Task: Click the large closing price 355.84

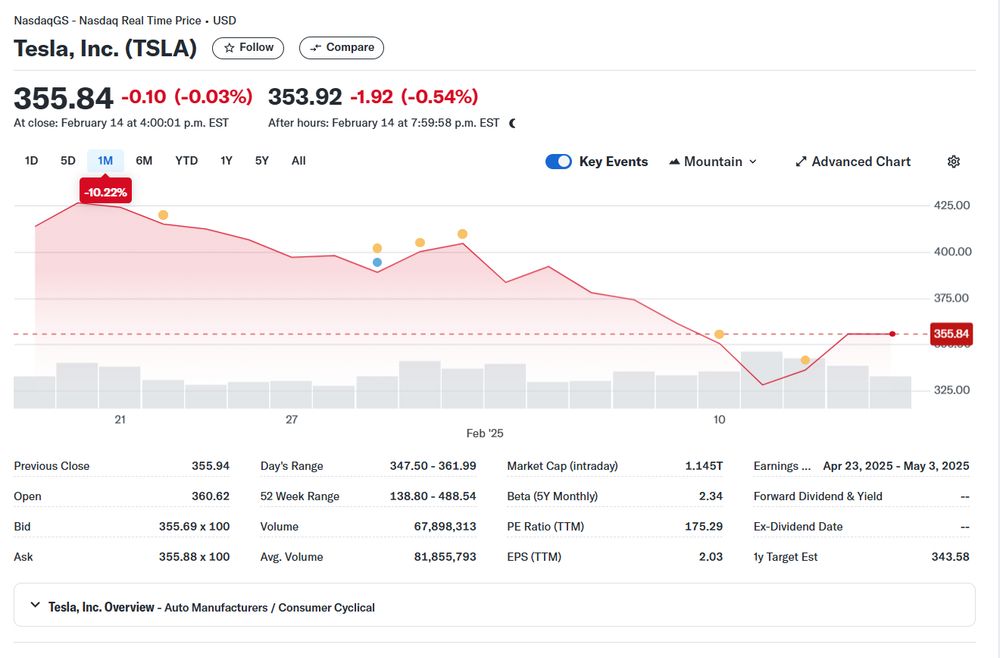Action: [x=63, y=98]
